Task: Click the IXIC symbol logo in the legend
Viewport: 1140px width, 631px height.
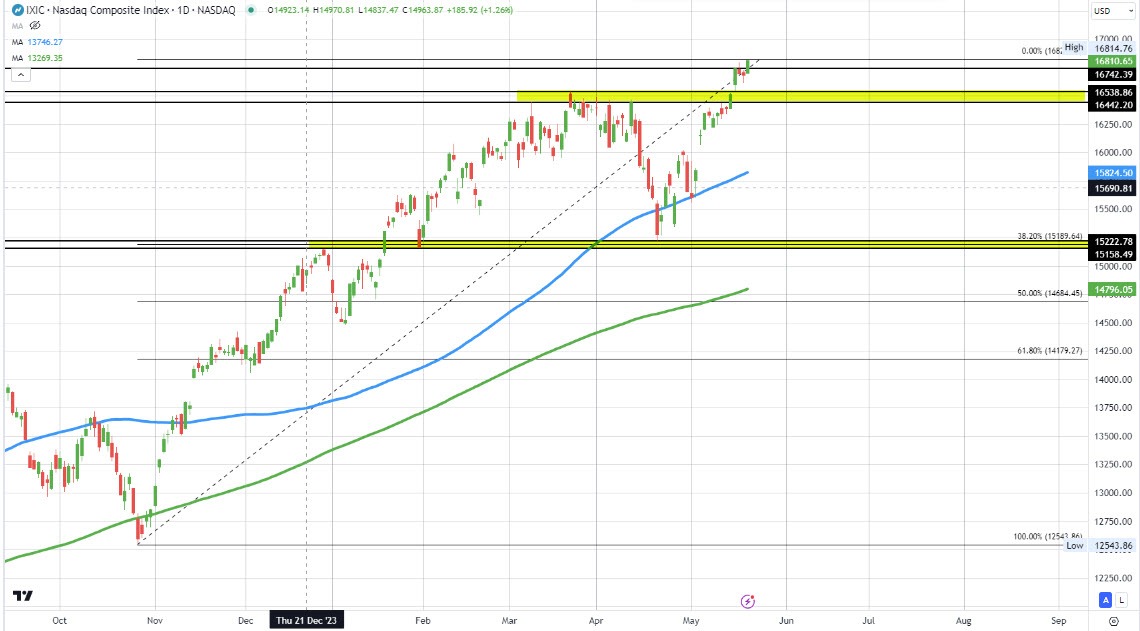Action: [17, 10]
